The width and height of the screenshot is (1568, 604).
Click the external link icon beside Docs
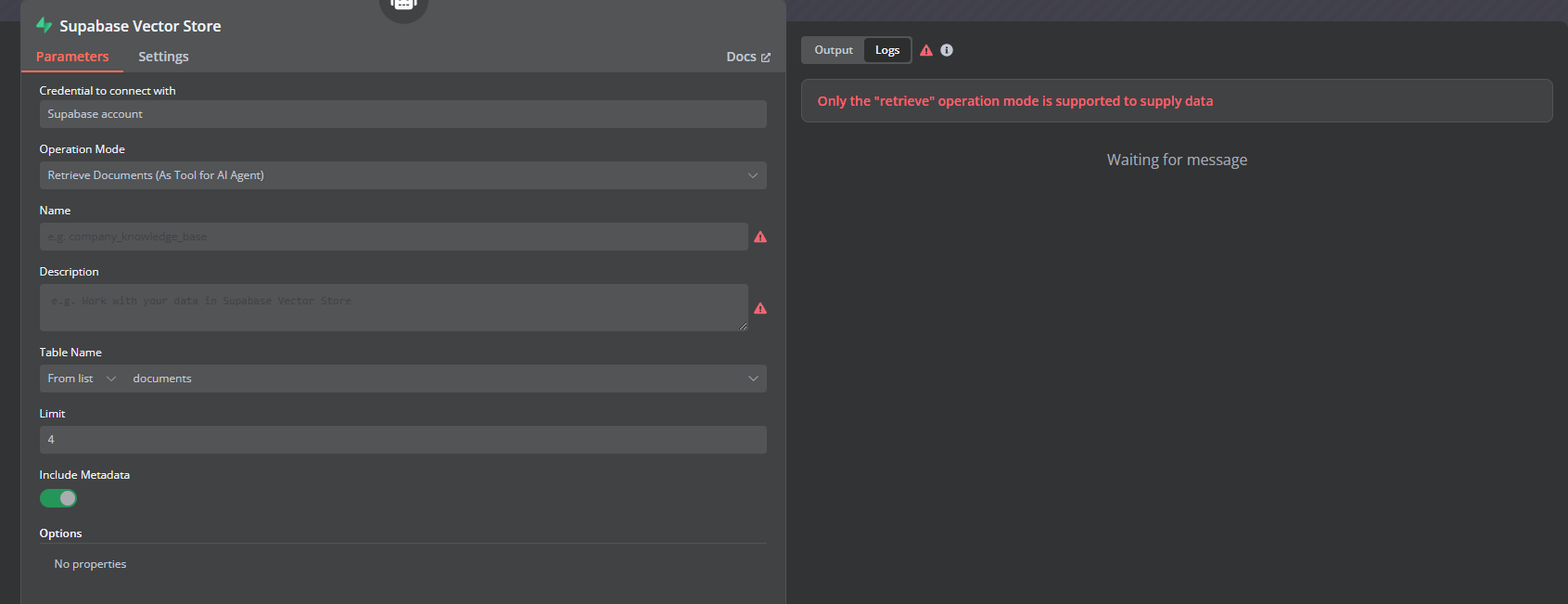pos(766,58)
